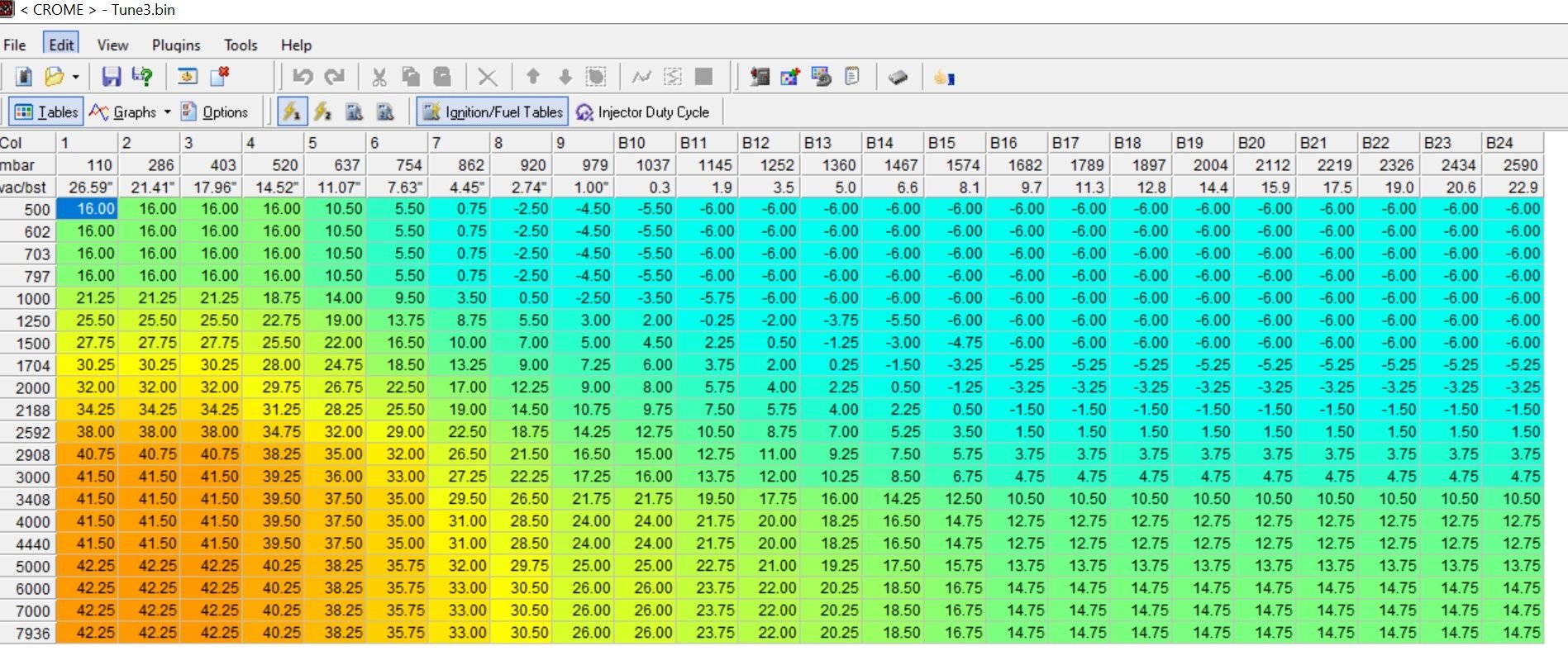1568x665 pixels.
Task: Expand the Graphs dropdown arrow
Action: [x=167, y=112]
